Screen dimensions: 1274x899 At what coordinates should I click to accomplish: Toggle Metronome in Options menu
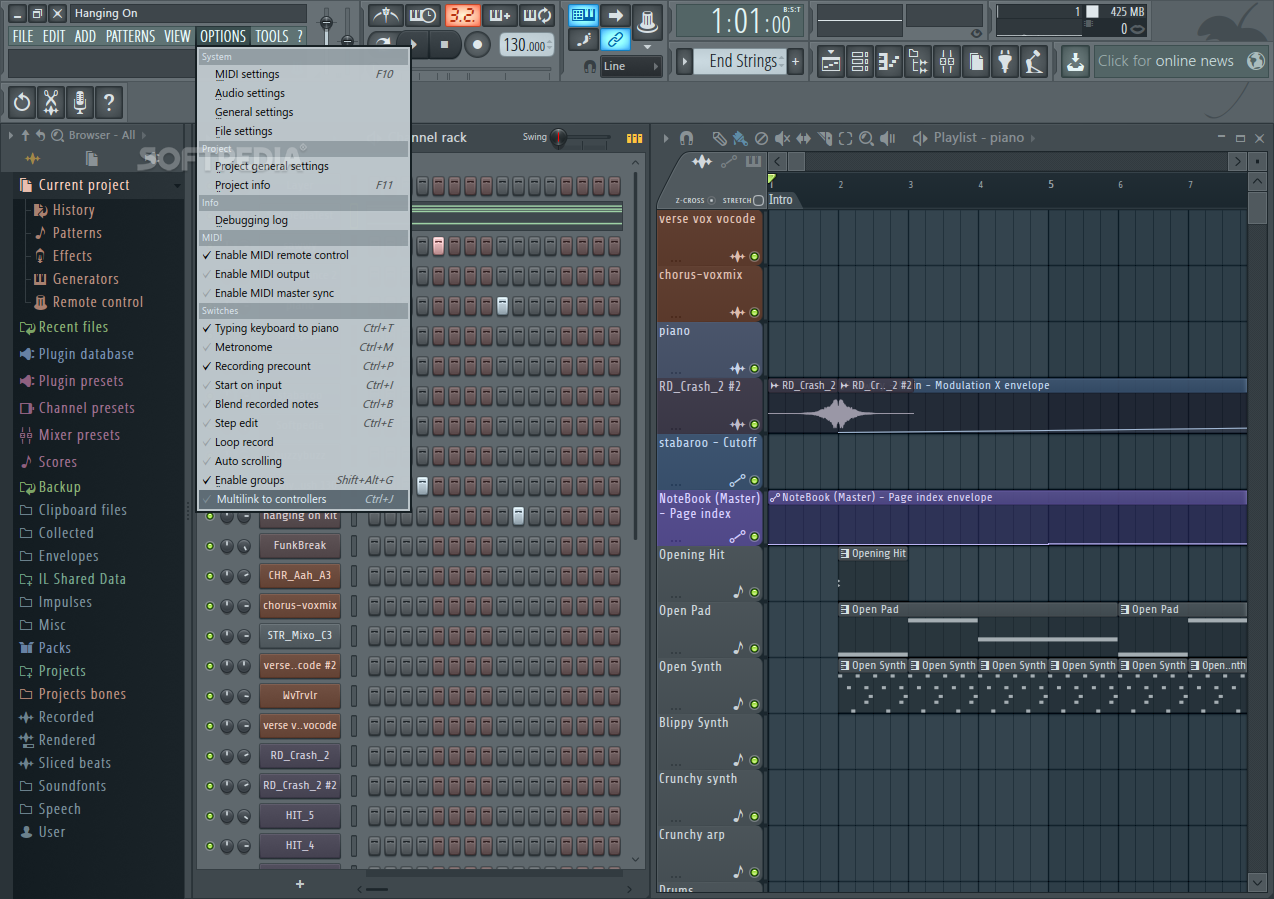tap(303, 347)
